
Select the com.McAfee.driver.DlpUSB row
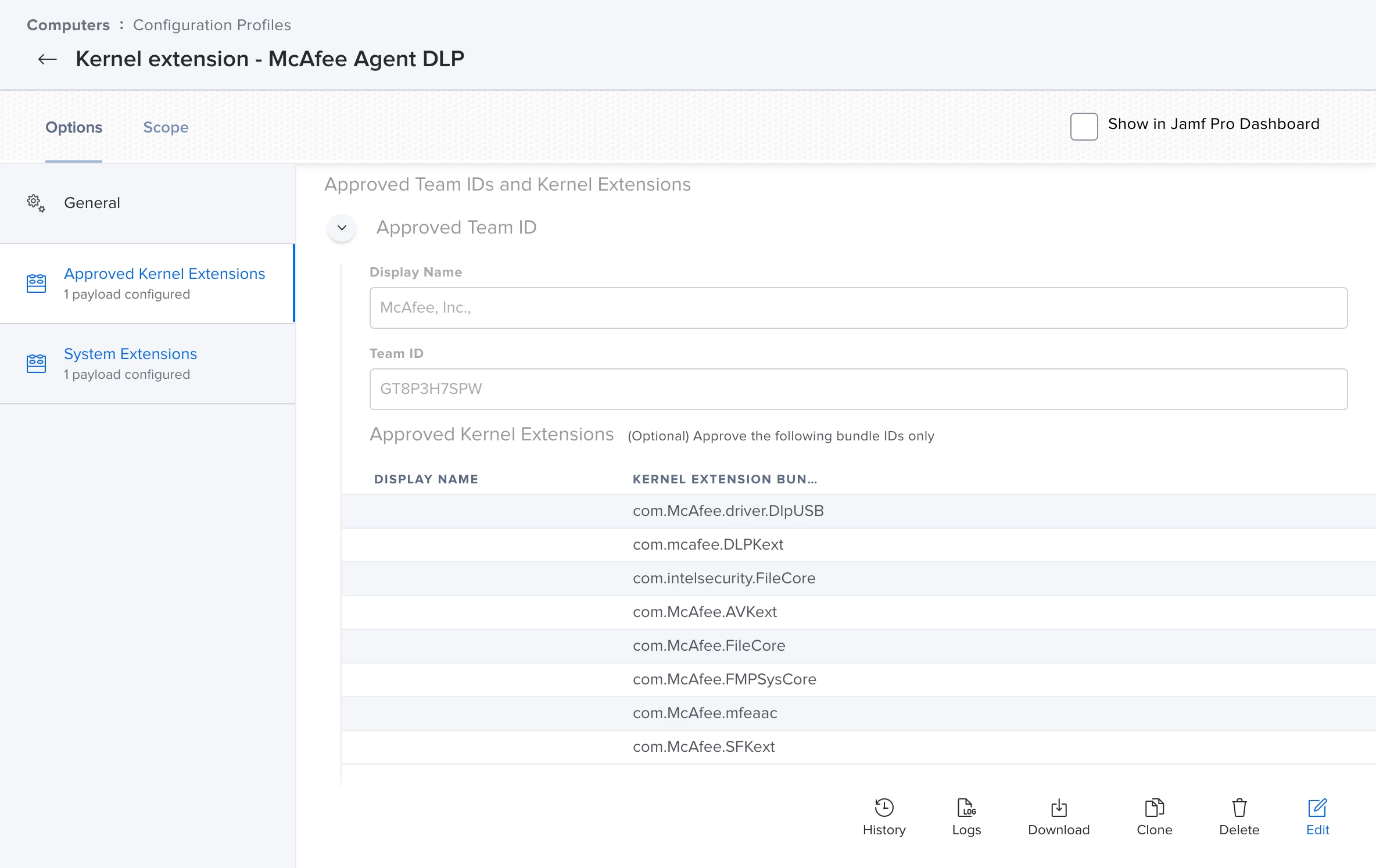858,511
